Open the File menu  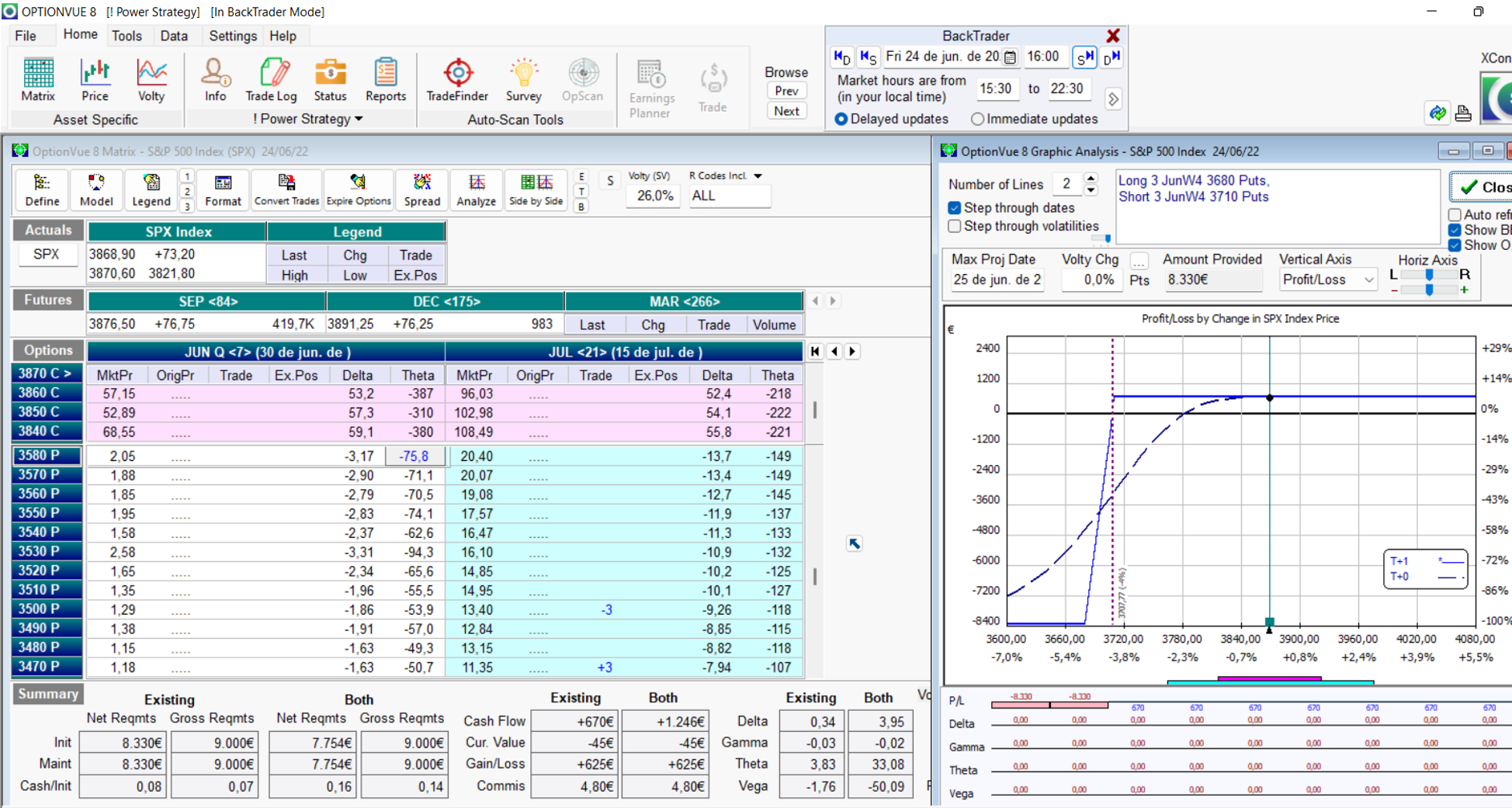click(26, 36)
